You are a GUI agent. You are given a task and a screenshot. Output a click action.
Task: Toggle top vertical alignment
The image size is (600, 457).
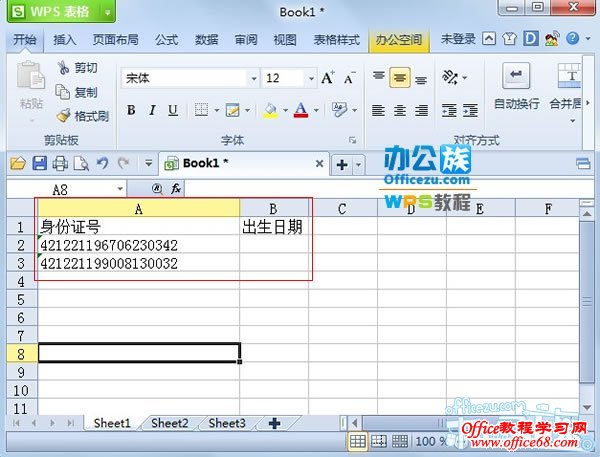pyautogui.click(x=378, y=76)
